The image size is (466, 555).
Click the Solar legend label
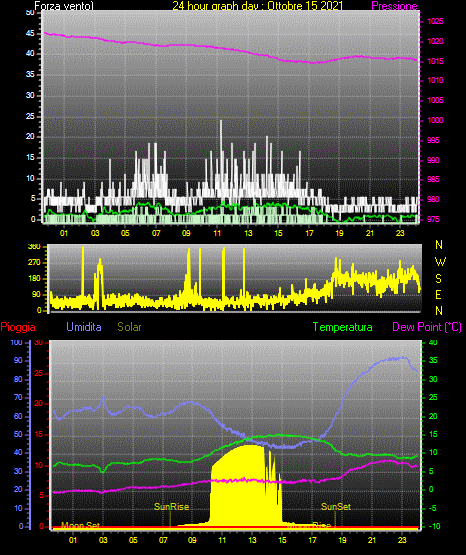pyautogui.click(x=129, y=327)
